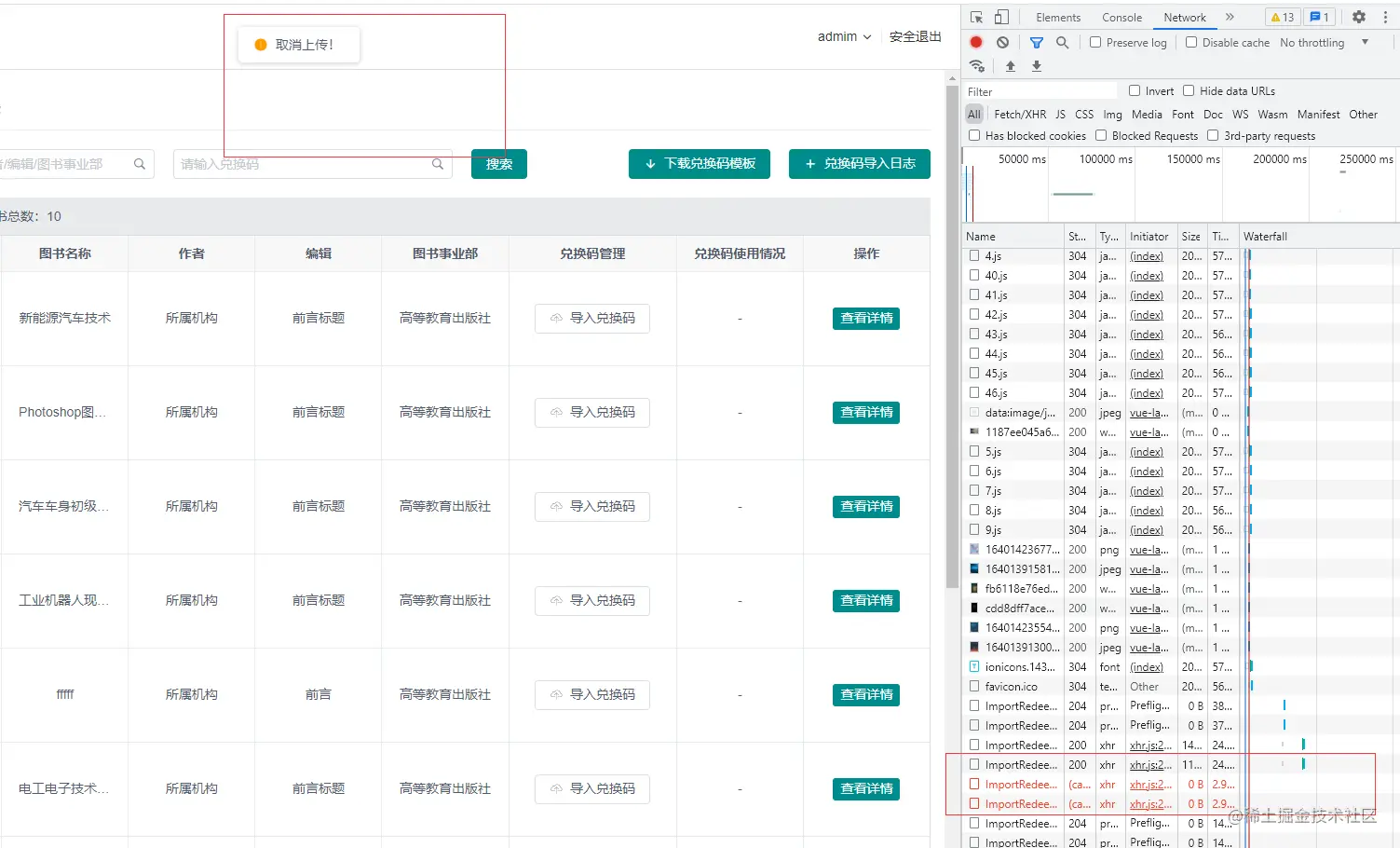Screen dimensions: 1400x848
Task: Click the import HAR file upload arrow
Action: [x=1011, y=66]
